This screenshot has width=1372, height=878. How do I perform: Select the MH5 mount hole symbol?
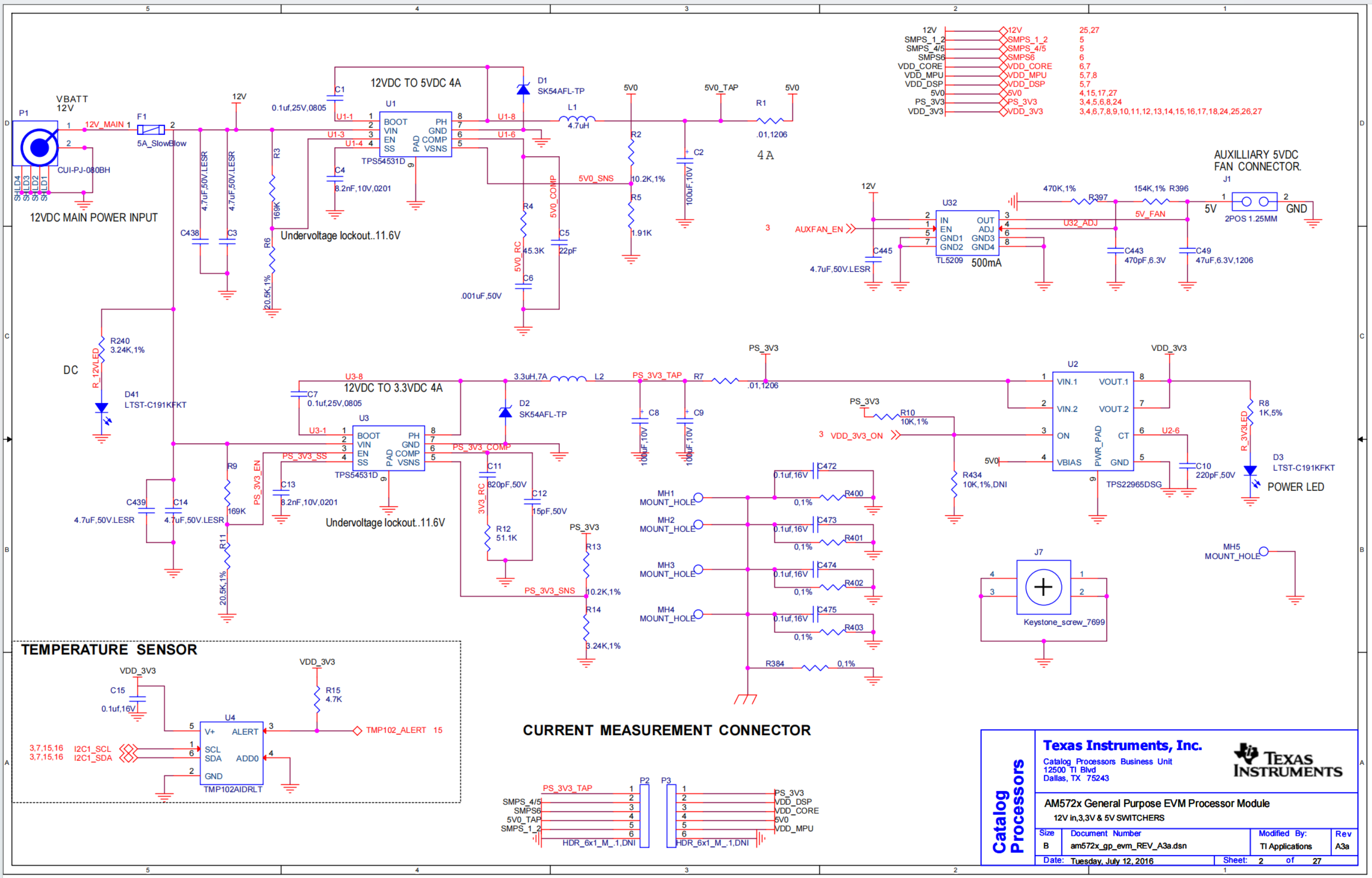(x=1264, y=551)
